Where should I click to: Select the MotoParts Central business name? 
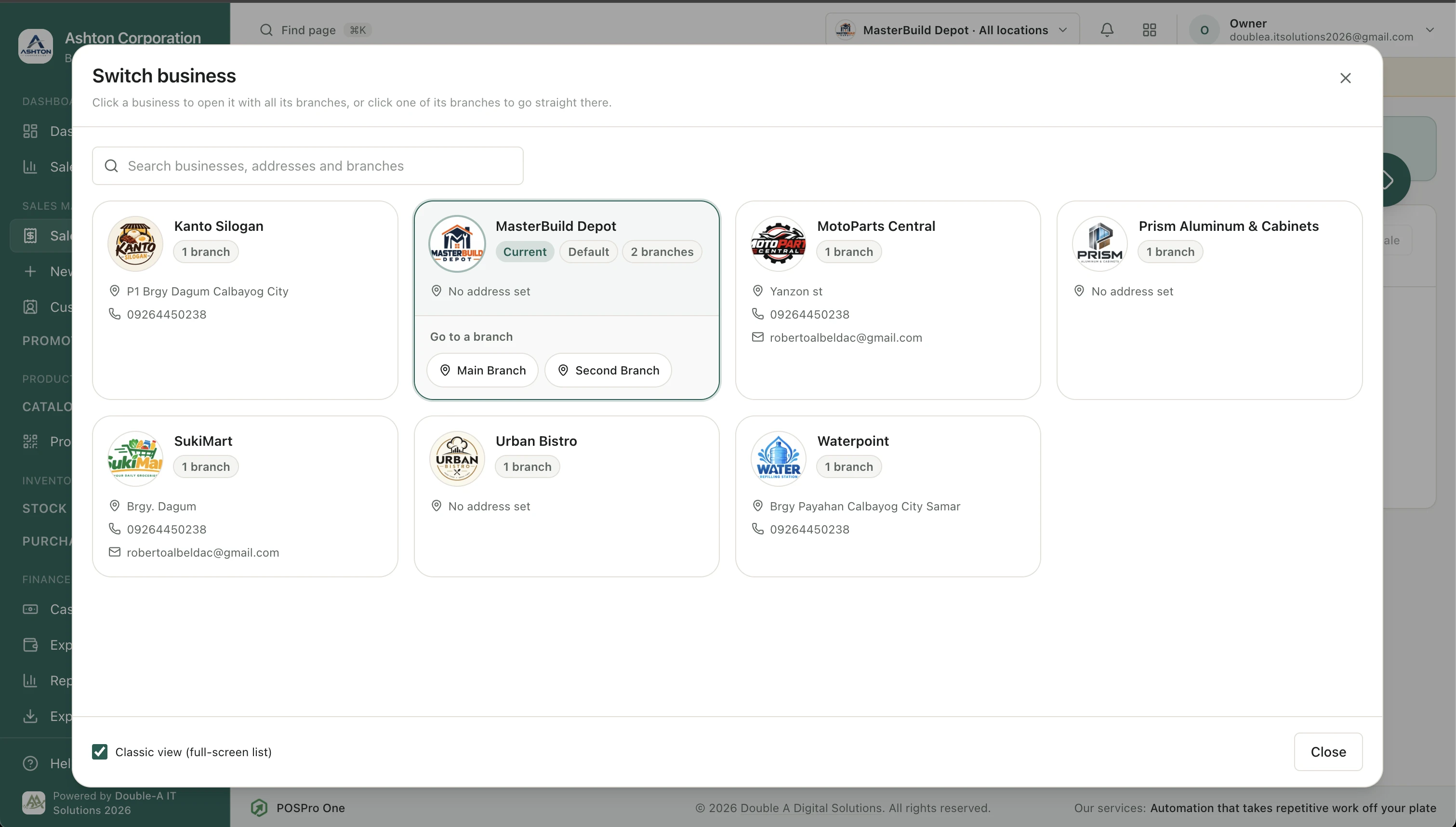point(876,226)
